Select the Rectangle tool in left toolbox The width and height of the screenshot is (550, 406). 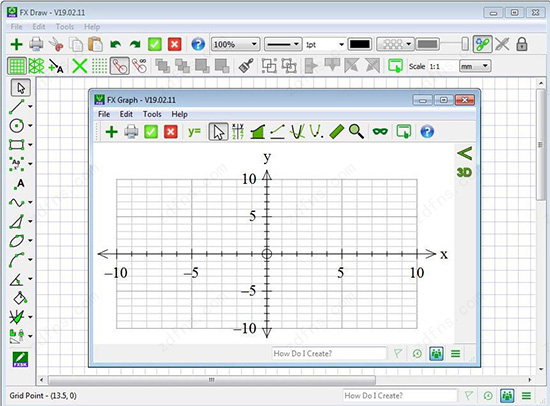tap(16, 145)
